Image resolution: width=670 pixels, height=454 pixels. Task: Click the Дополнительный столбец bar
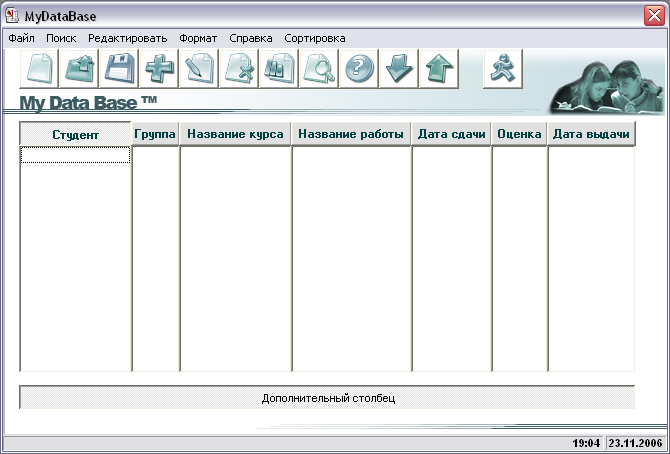pyautogui.click(x=327, y=398)
